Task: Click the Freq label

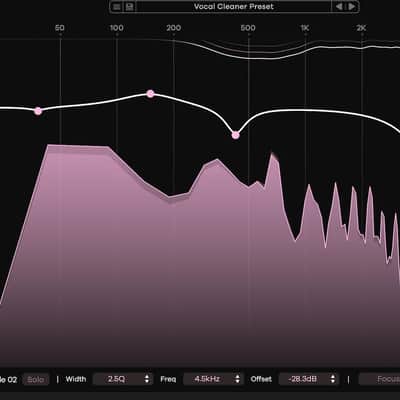Action: pyautogui.click(x=168, y=379)
